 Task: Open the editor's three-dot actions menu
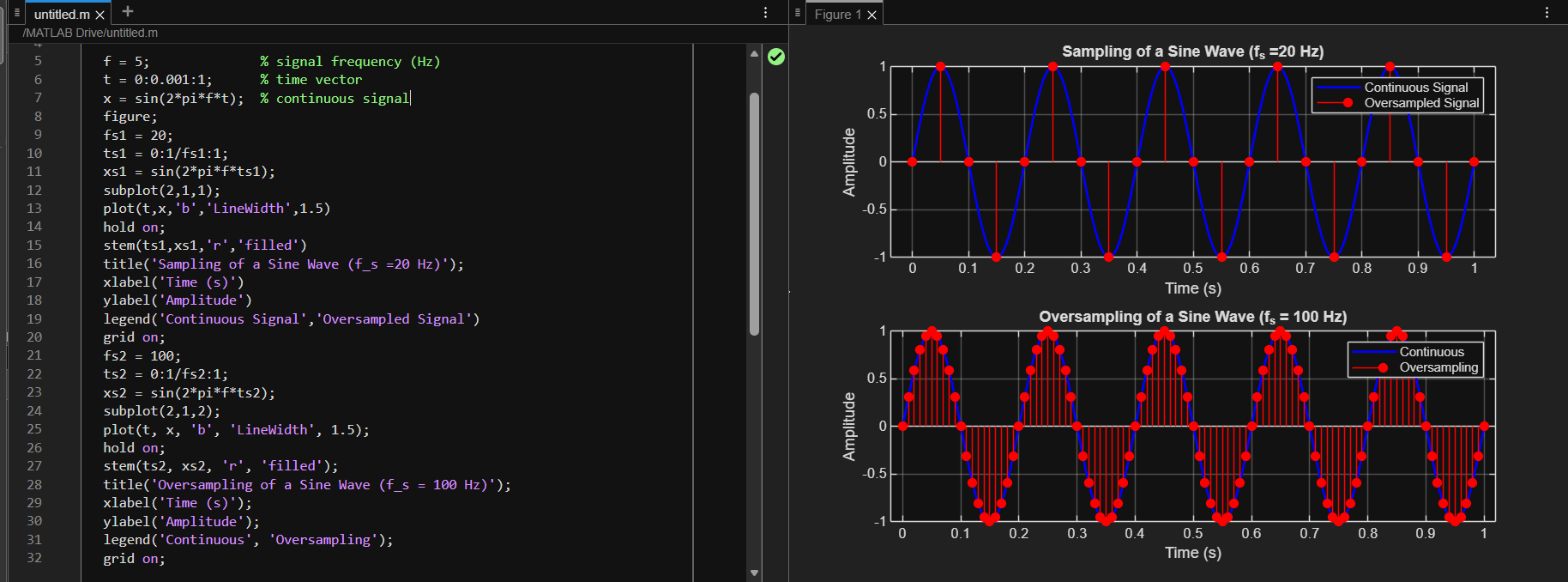pos(766,13)
